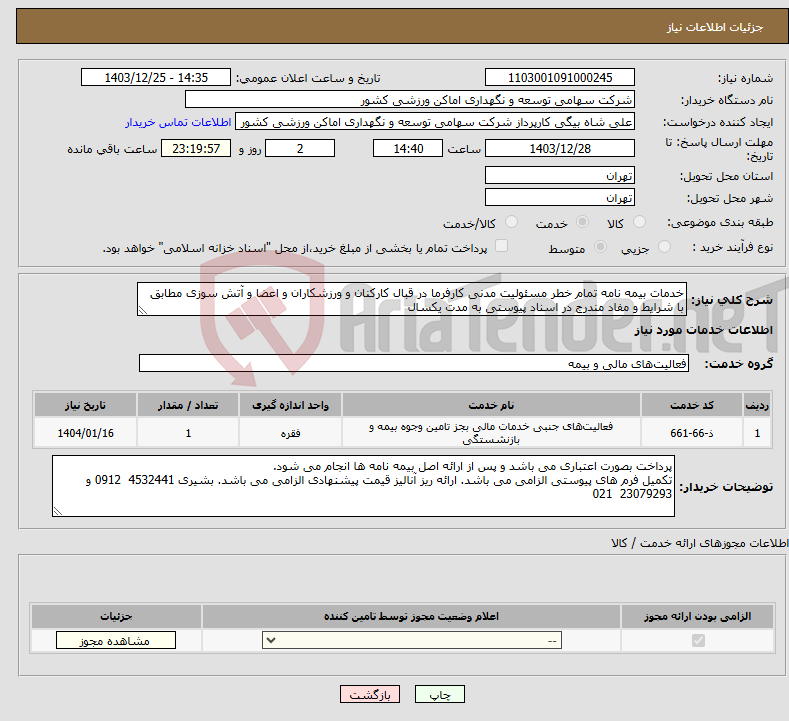789x721 pixels.
Task: Click the service name cell فعالیت‌های جنبی خدمات مالی
Action: click(491, 433)
